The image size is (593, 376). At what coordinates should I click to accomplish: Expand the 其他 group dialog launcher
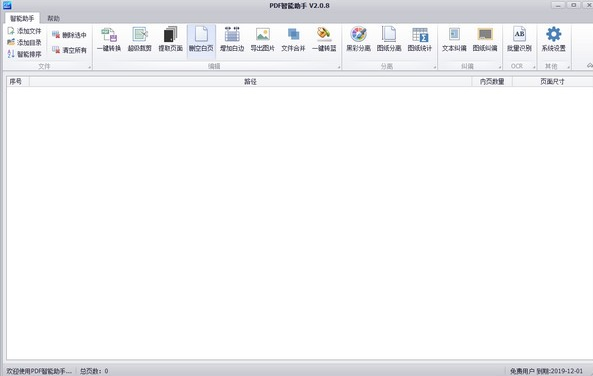click(568, 67)
